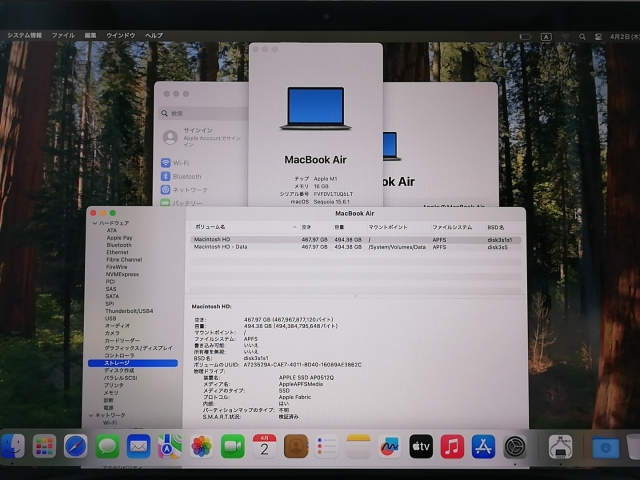
Task: Click the マウントポイント column header
Action: pyautogui.click(x=388, y=227)
